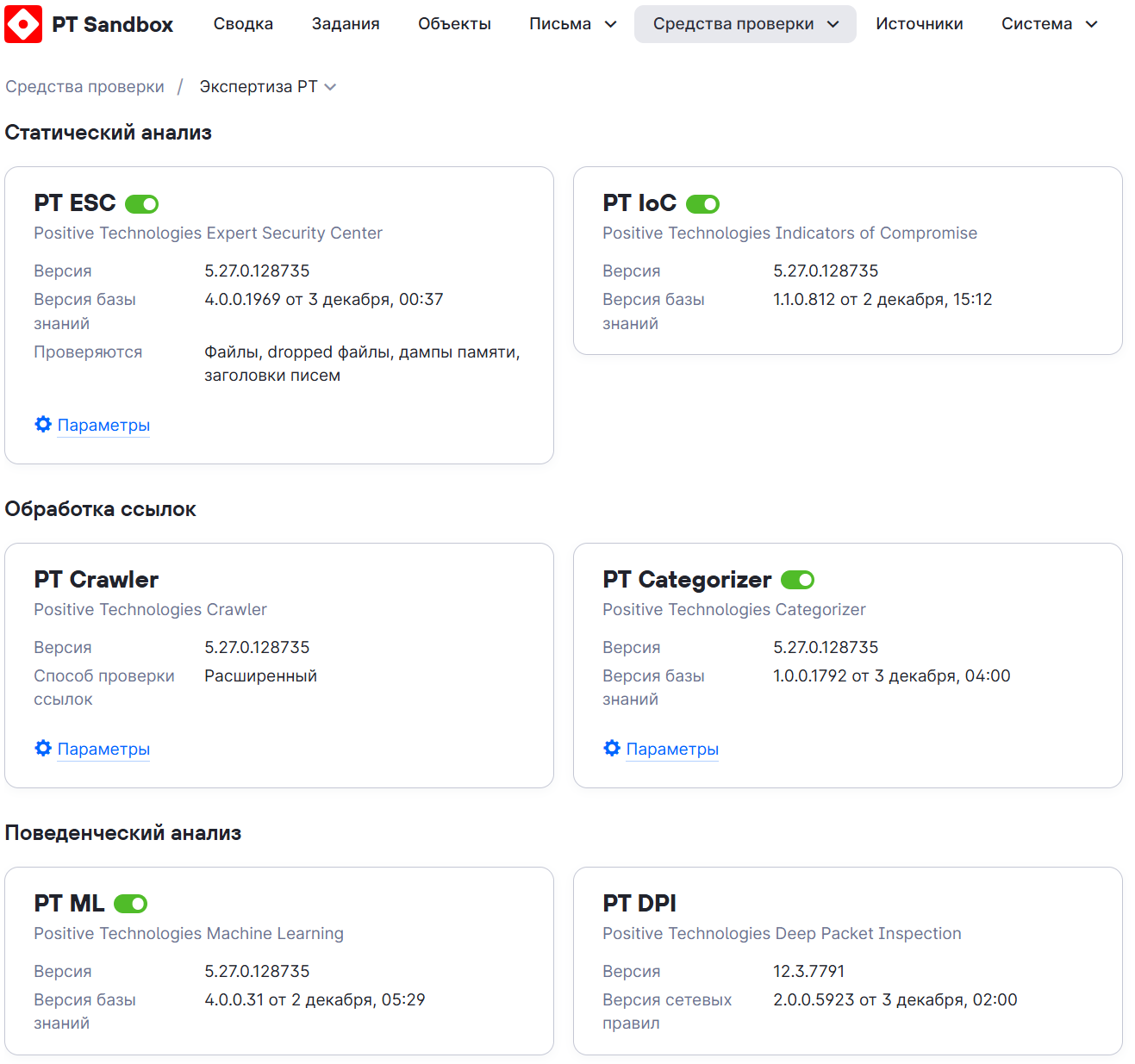Open the Задания section
This screenshot has width=1135, height=1064.
tap(346, 24)
